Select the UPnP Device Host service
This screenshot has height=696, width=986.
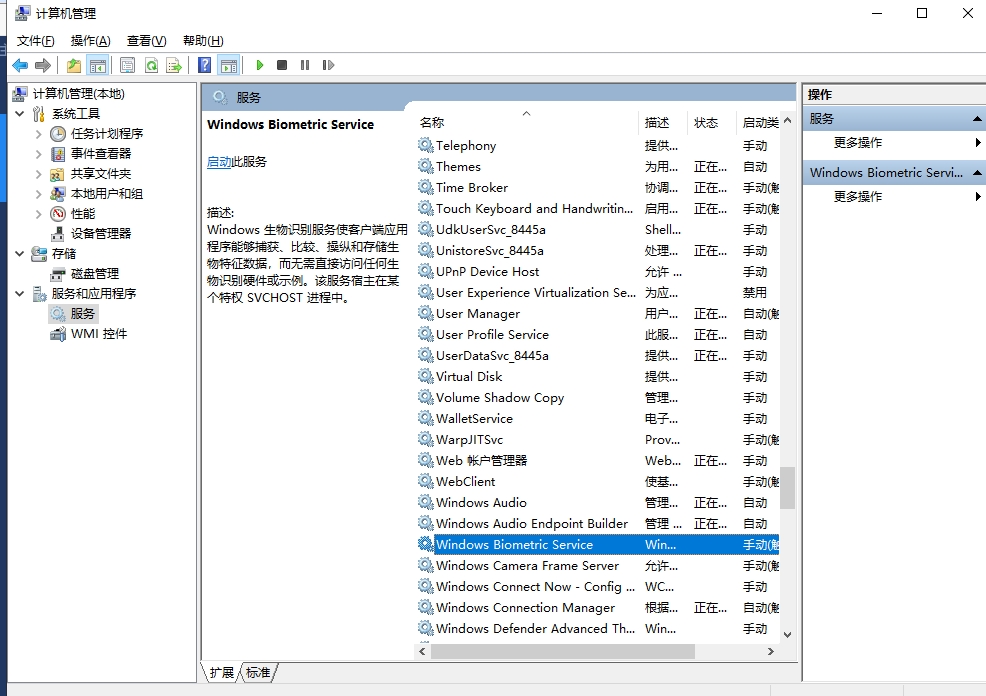(597, 272)
